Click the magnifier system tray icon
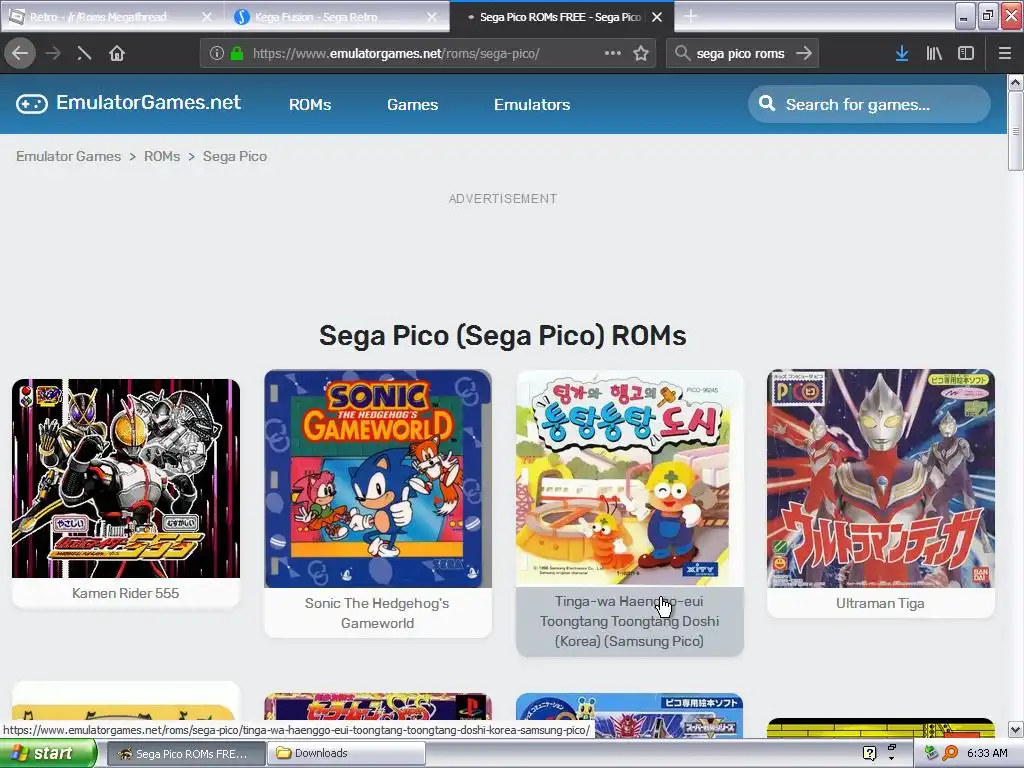1024x768 pixels. pos(951,754)
